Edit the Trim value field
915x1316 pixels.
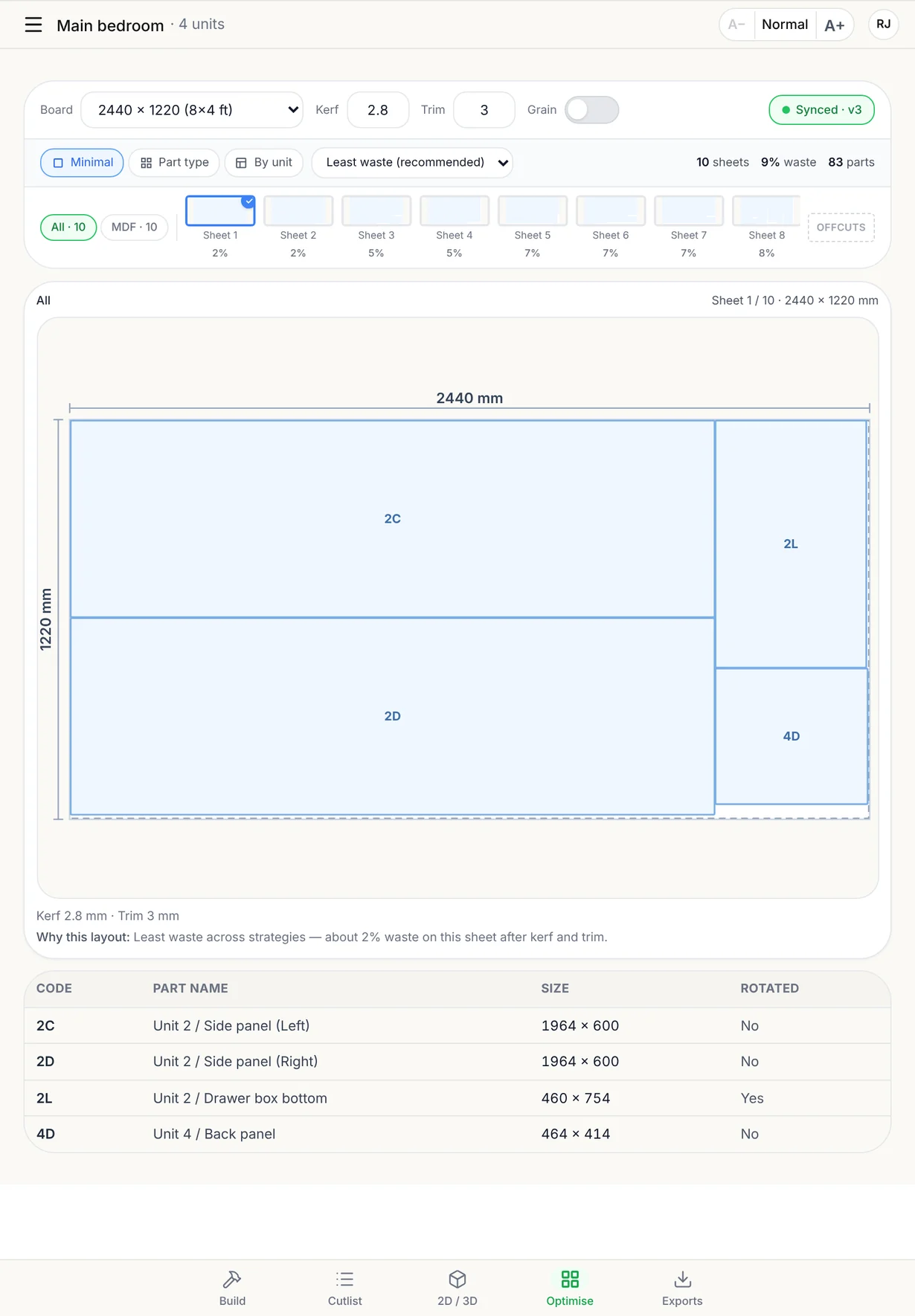pos(484,110)
